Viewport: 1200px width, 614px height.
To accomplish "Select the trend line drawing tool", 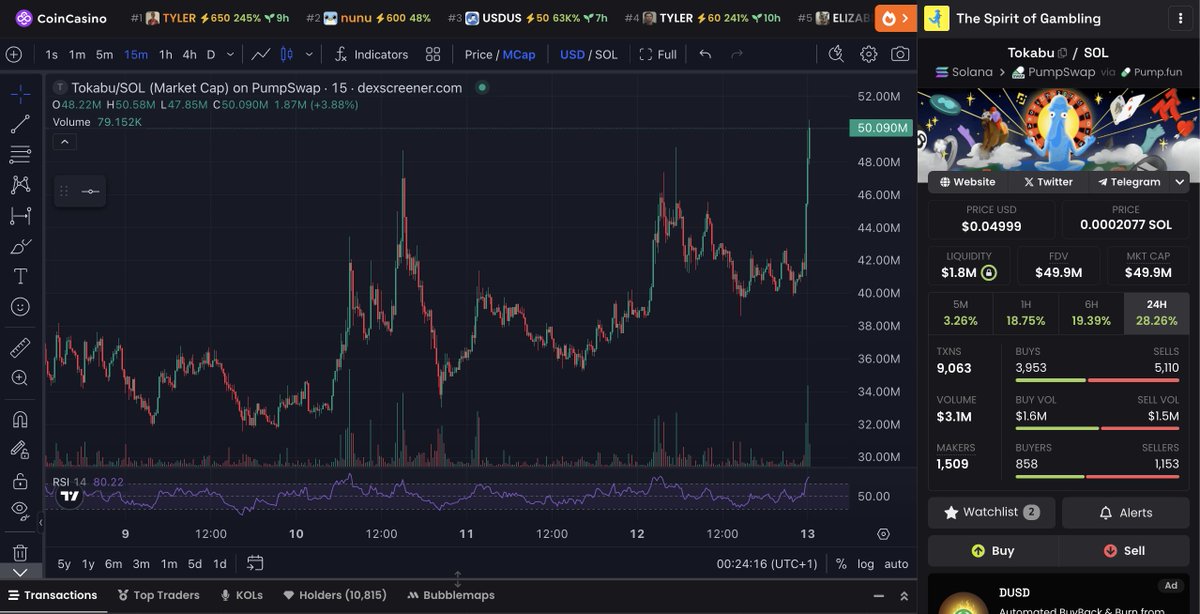I will point(20,124).
